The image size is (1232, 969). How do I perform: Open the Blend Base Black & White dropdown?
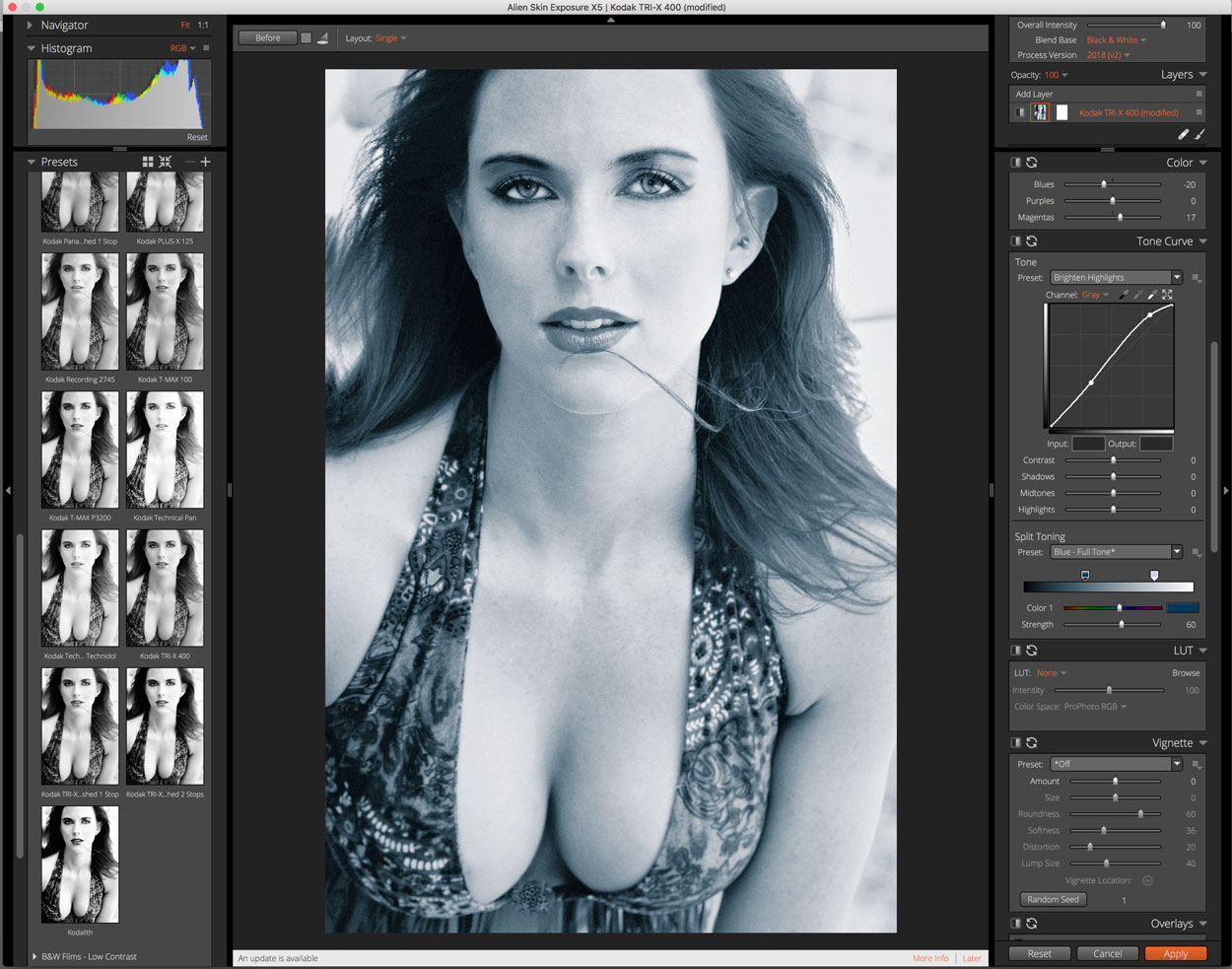(1117, 40)
